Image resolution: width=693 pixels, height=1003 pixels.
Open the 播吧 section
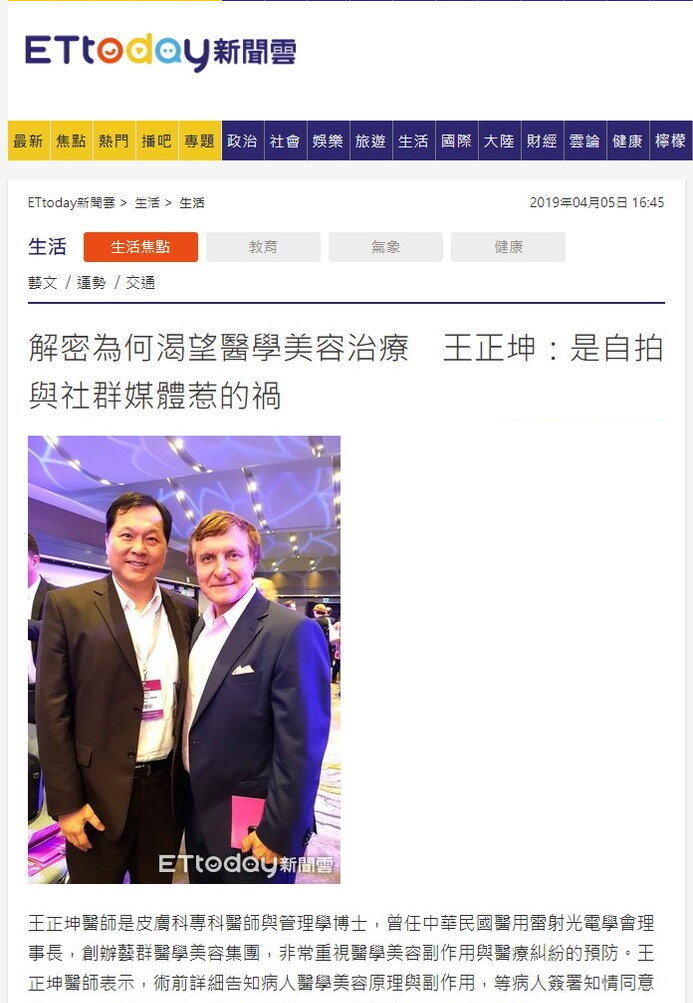157,141
